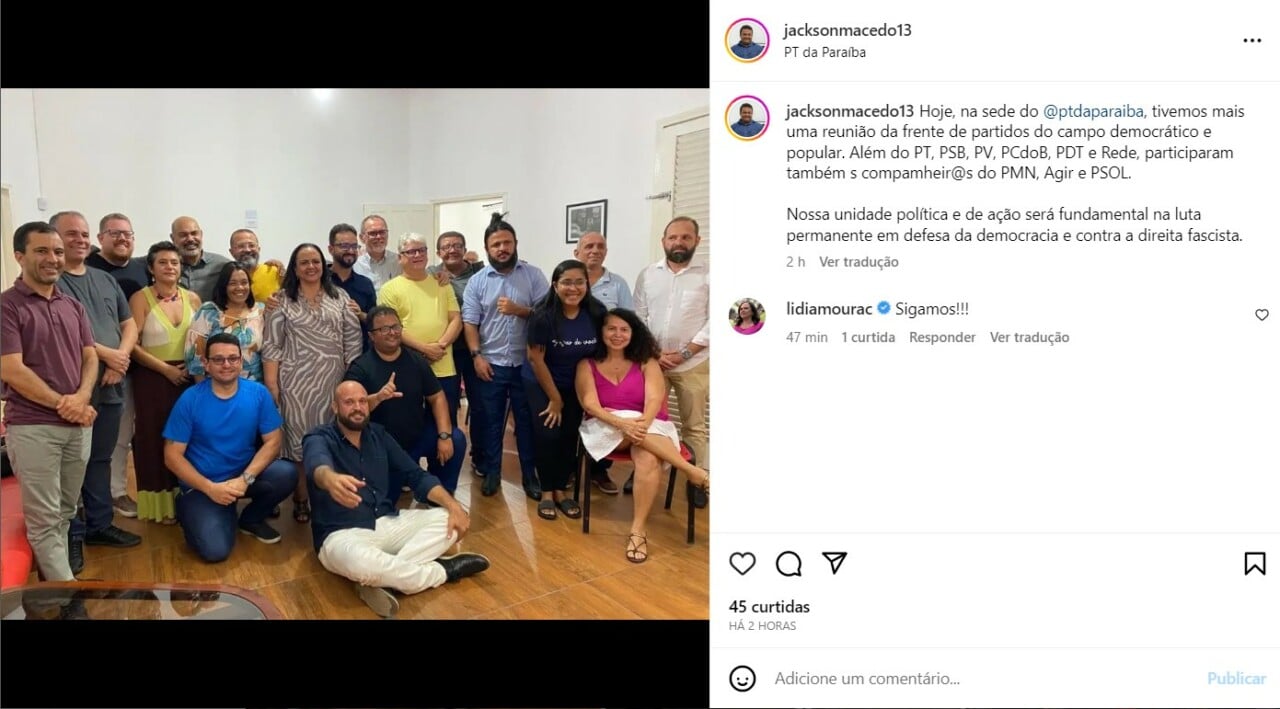Click Ver tradução under the caption
The height and width of the screenshot is (709, 1280).
pos(859,262)
